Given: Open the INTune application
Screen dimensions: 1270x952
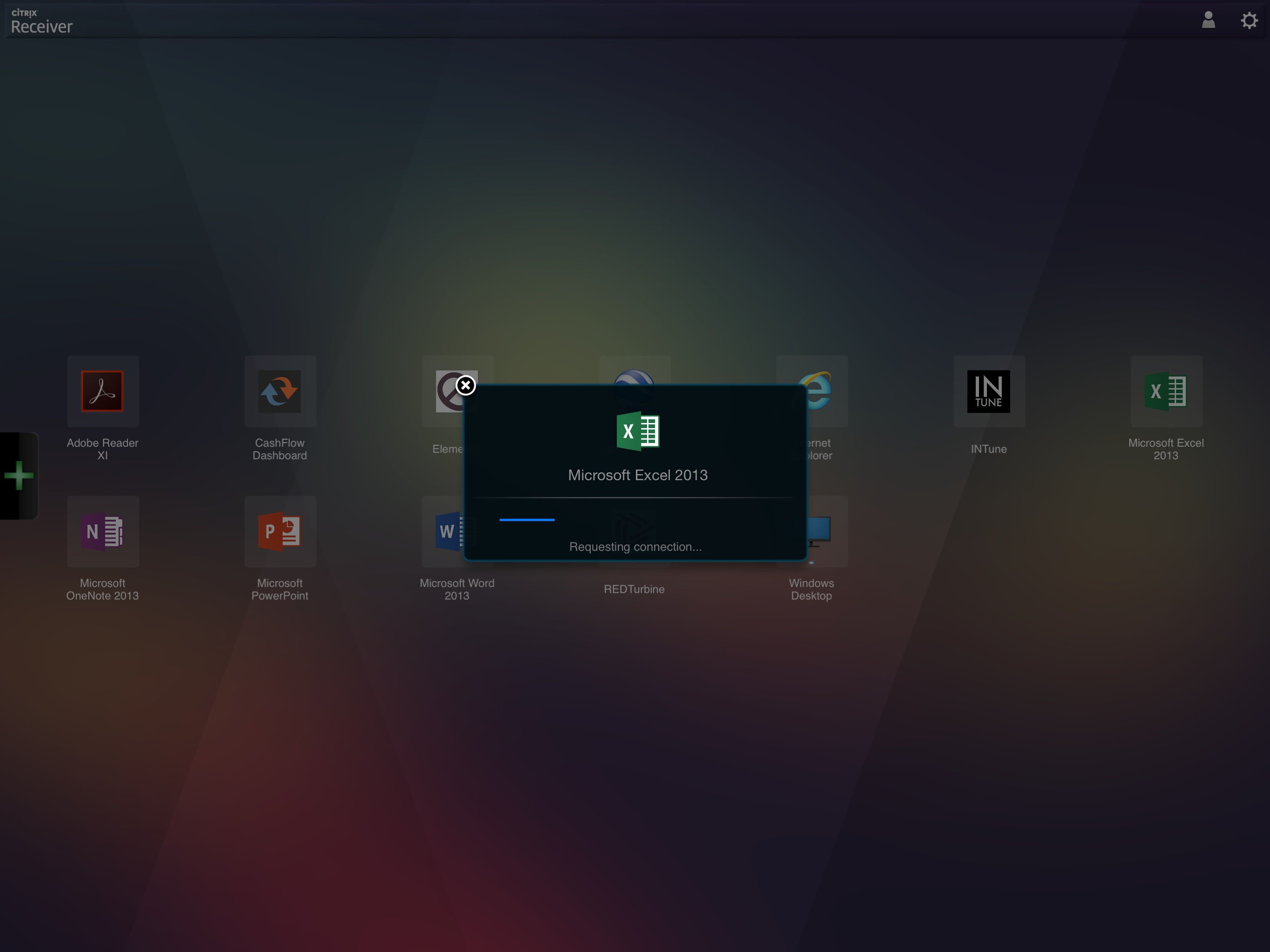Looking at the screenshot, I should pyautogui.click(x=988, y=391).
